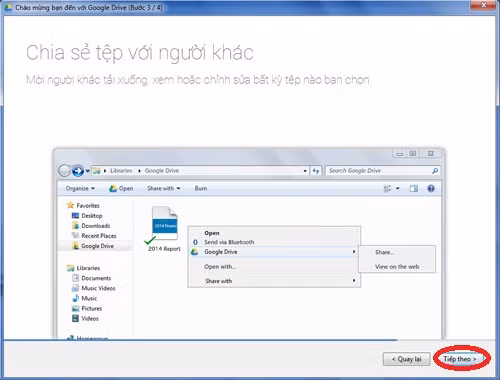Click Open with Drive icon in toolbar

click(121, 188)
